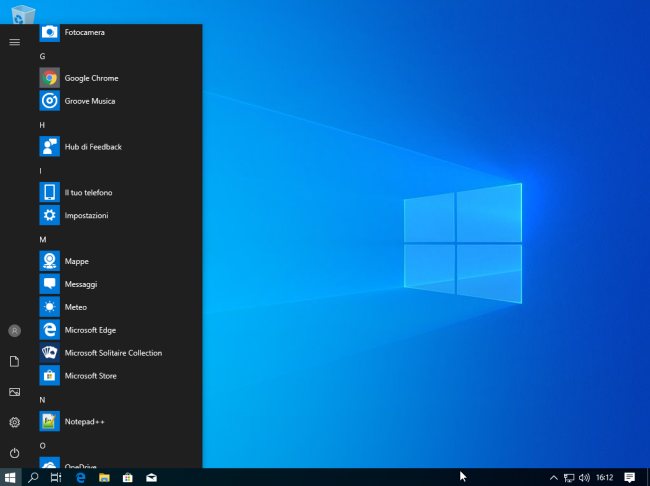Open Il tuo telefono app
650x486 pixels.
[88, 192]
